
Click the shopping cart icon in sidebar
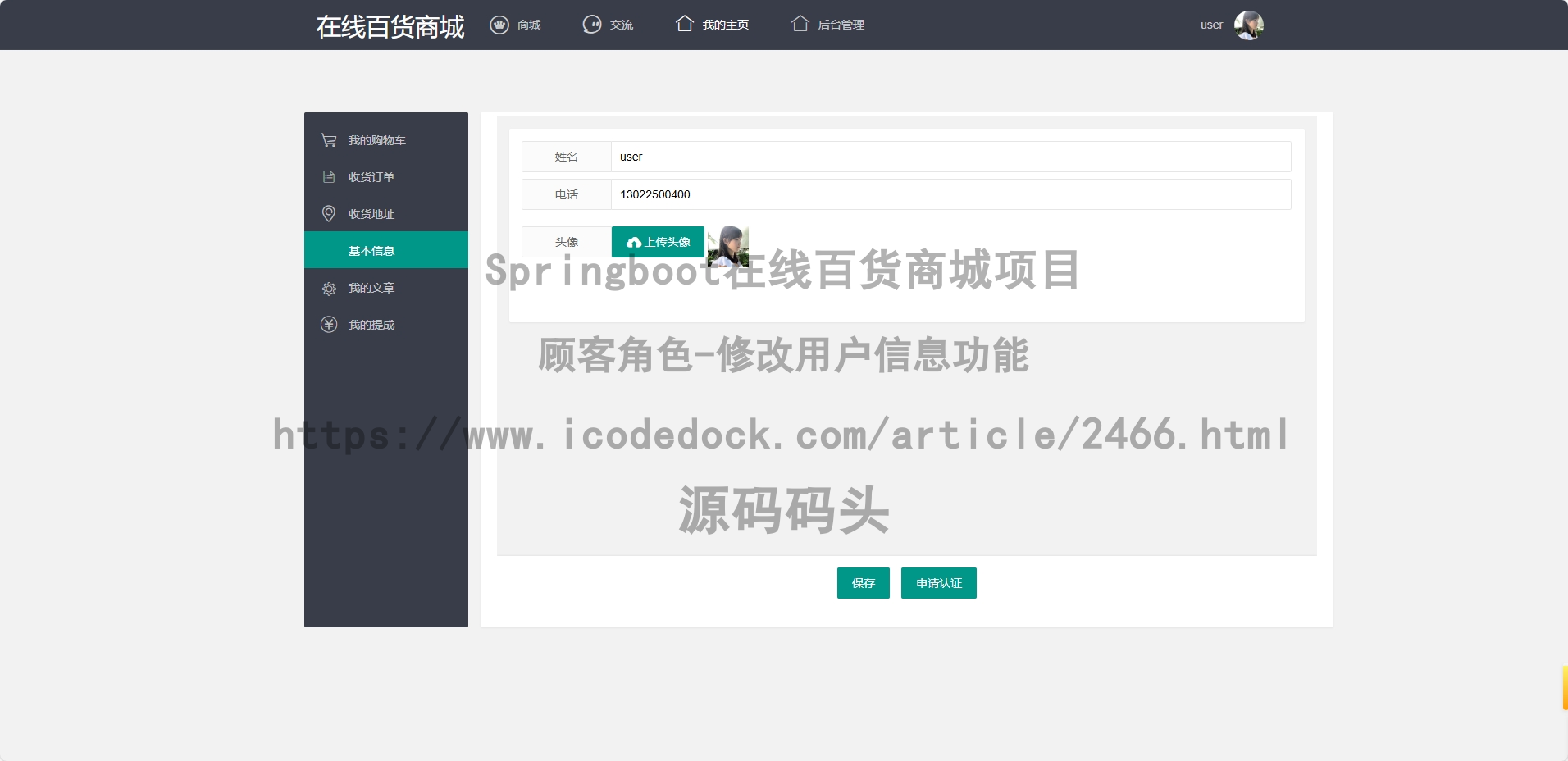click(329, 140)
